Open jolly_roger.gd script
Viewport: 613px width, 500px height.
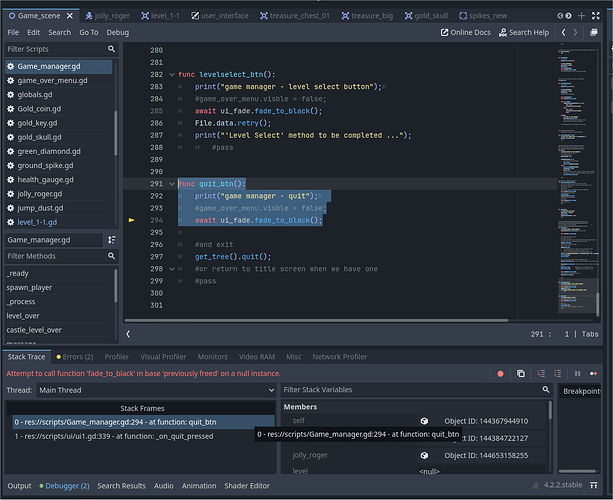59,194
